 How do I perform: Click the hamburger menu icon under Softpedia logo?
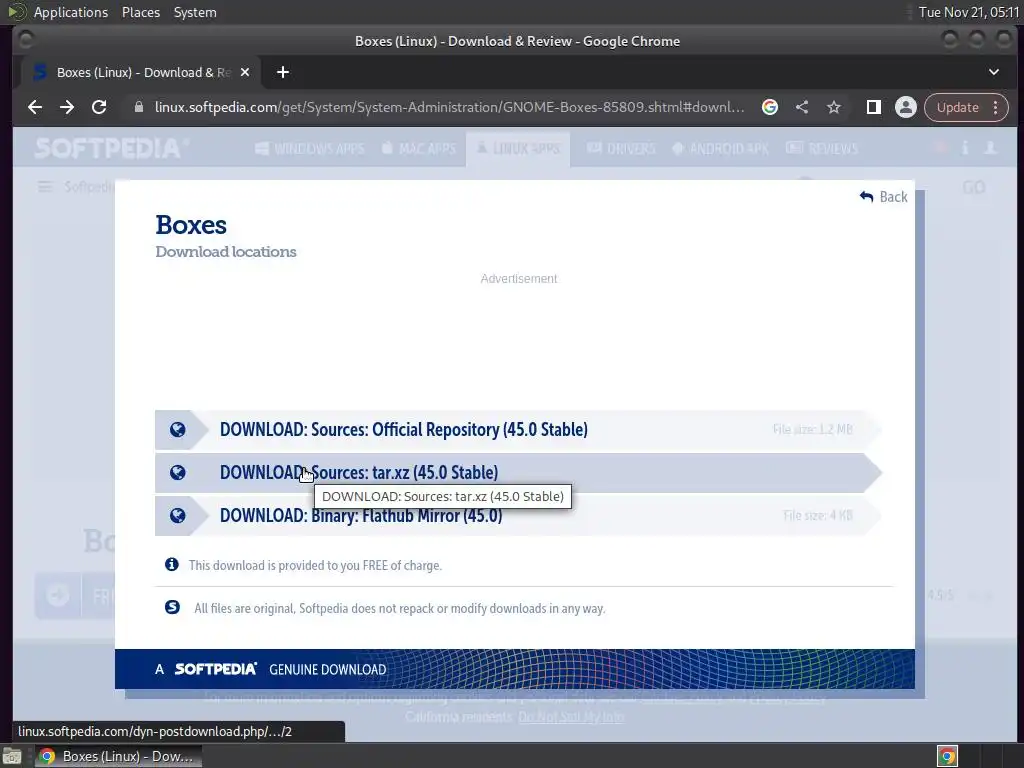[44, 187]
